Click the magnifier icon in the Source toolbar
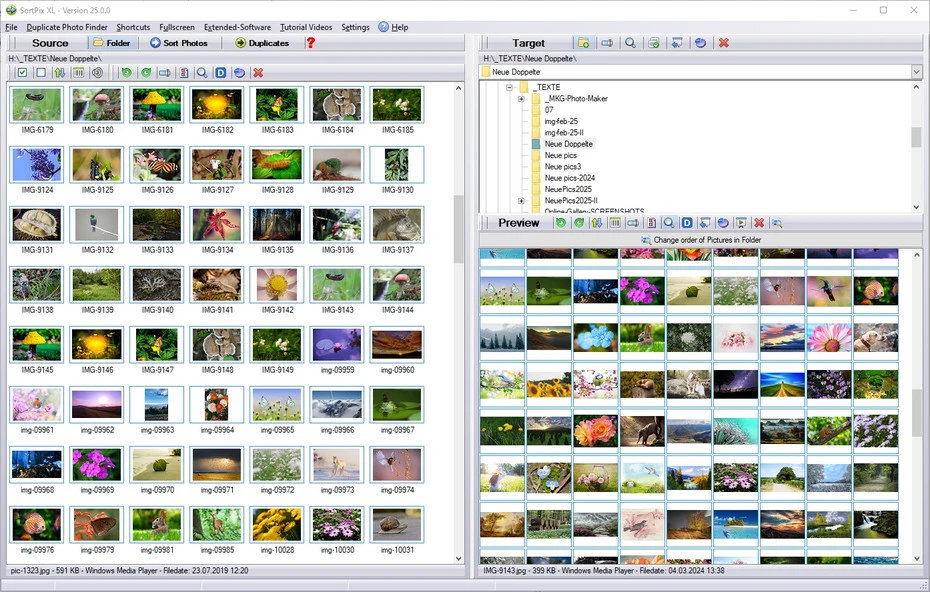This screenshot has width=930, height=592. 202,73
